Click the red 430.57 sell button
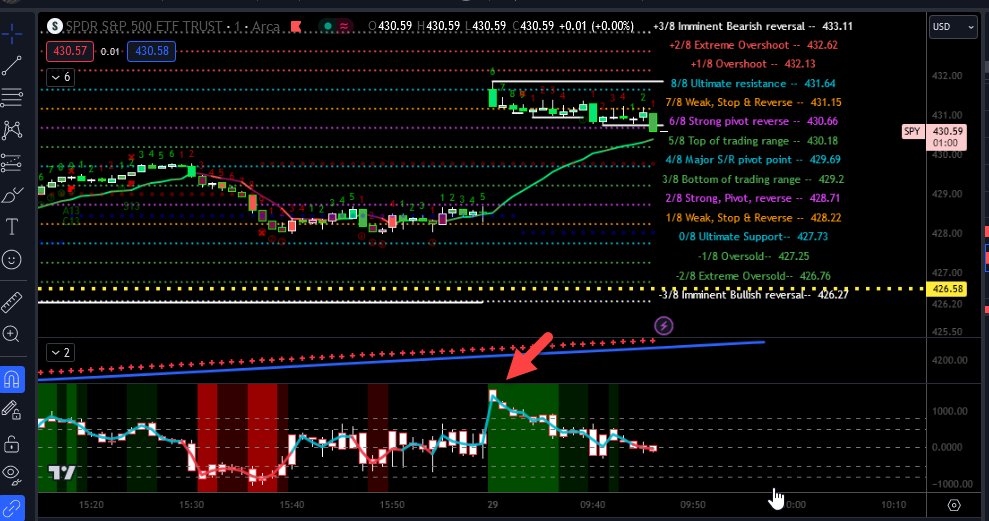989x521 pixels. (x=70, y=51)
